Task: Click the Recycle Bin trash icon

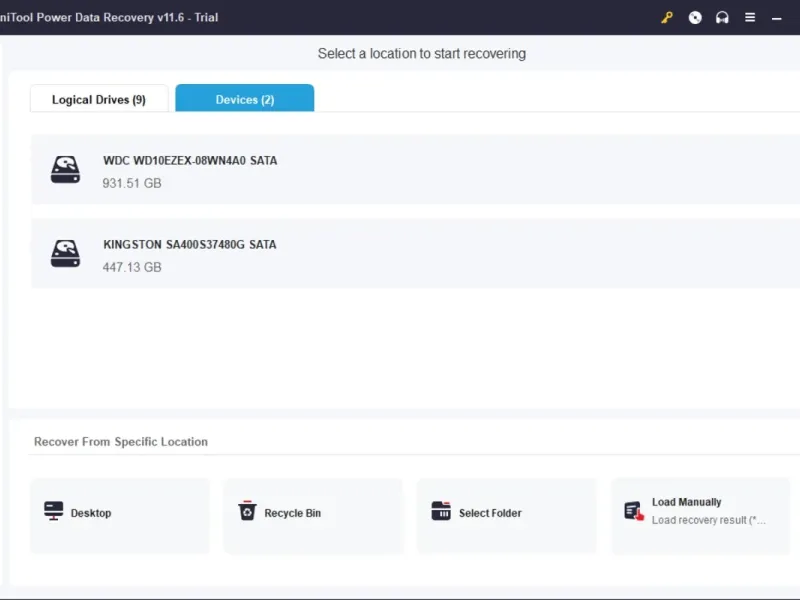Action: 247,511
